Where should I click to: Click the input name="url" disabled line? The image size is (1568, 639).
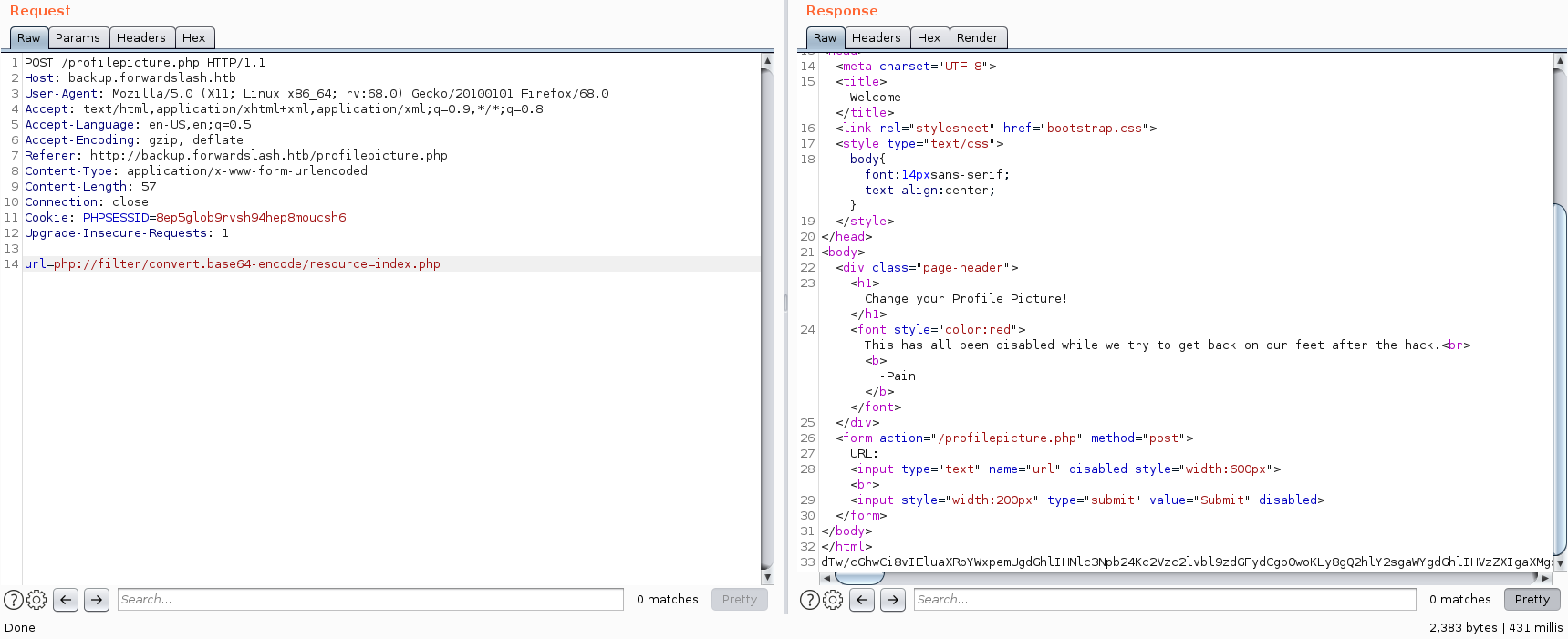(1065, 469)
